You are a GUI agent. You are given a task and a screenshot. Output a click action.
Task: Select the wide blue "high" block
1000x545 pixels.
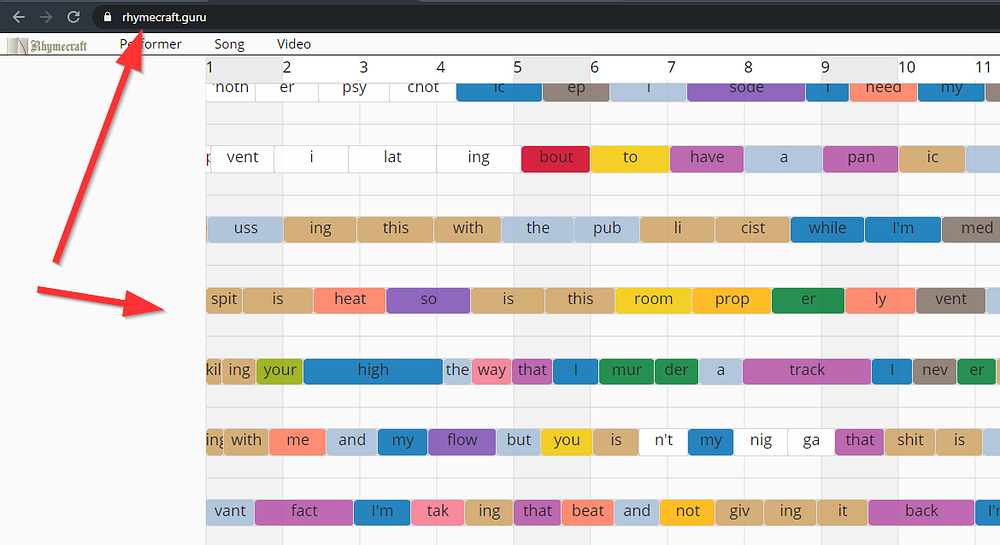coord(373,371)
